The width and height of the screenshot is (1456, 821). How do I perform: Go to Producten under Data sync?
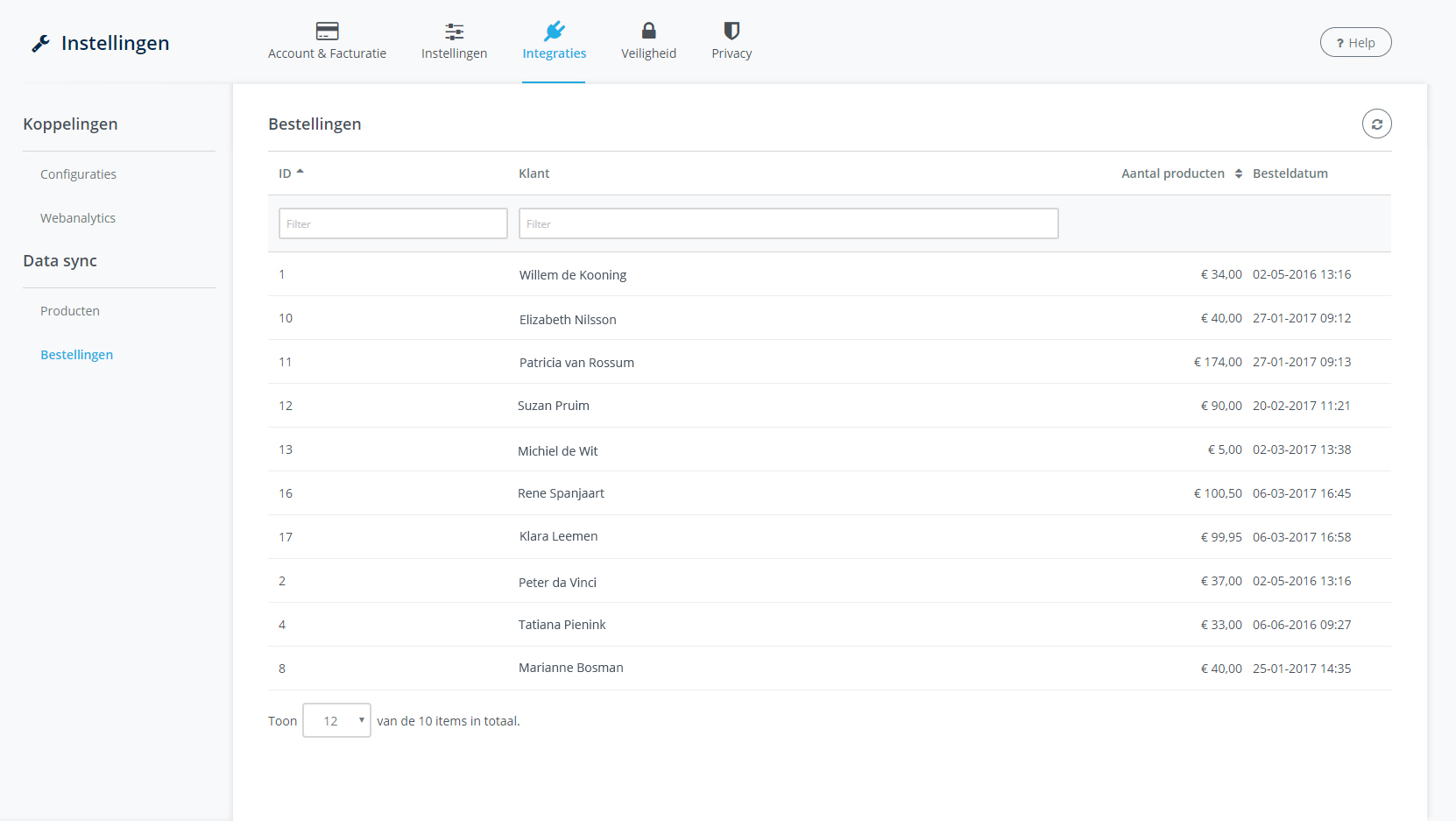point(70,311)
